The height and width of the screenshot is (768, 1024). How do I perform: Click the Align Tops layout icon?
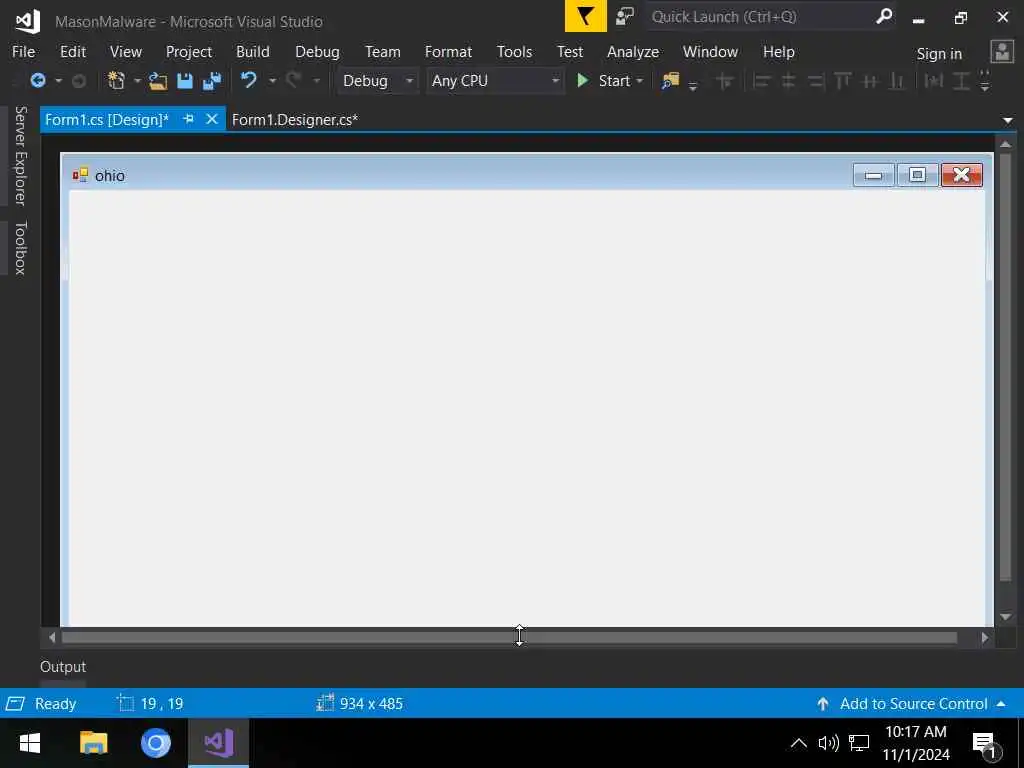tap(842, 81)
